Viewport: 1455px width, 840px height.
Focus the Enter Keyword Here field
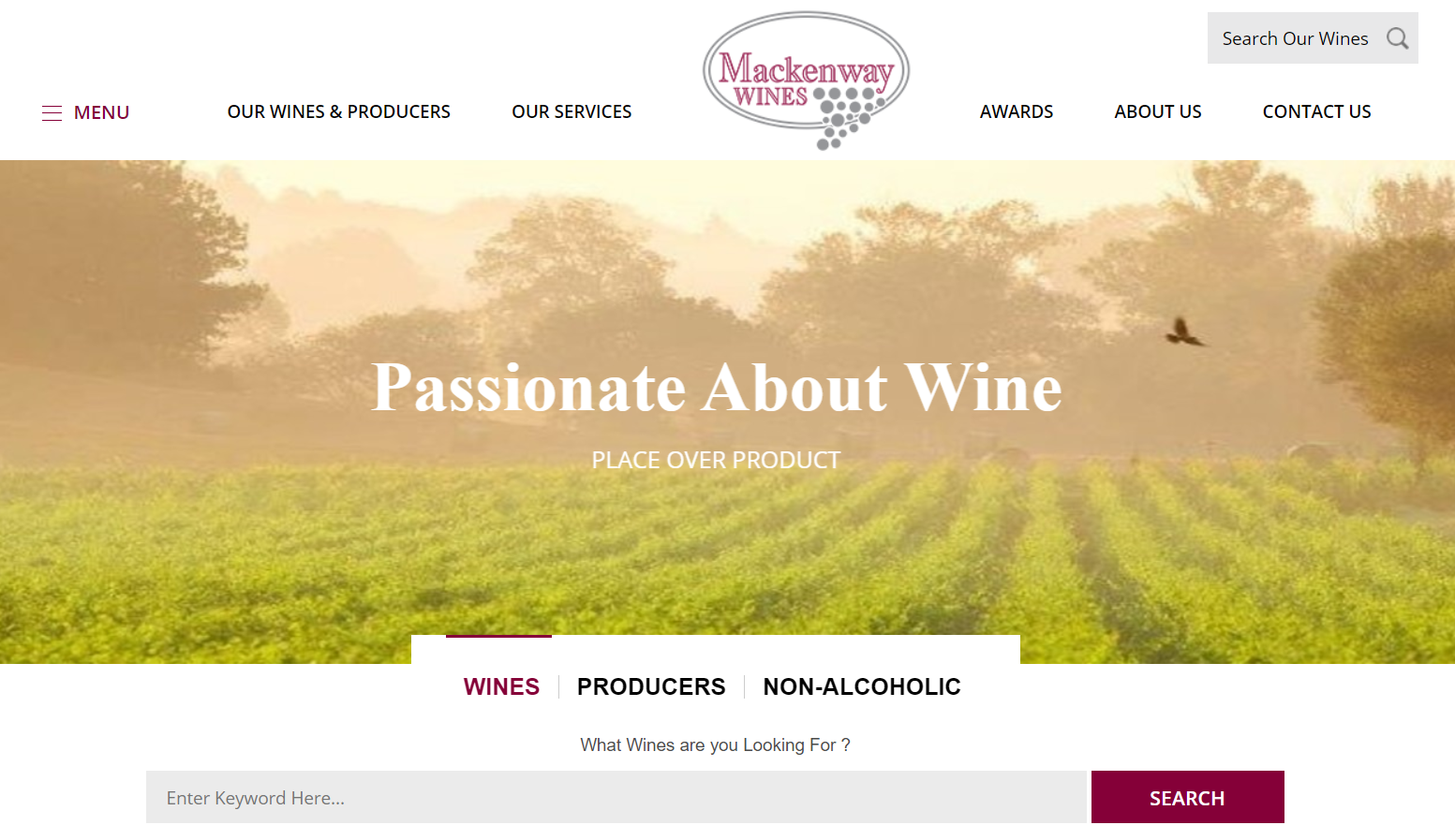point(616,797)
